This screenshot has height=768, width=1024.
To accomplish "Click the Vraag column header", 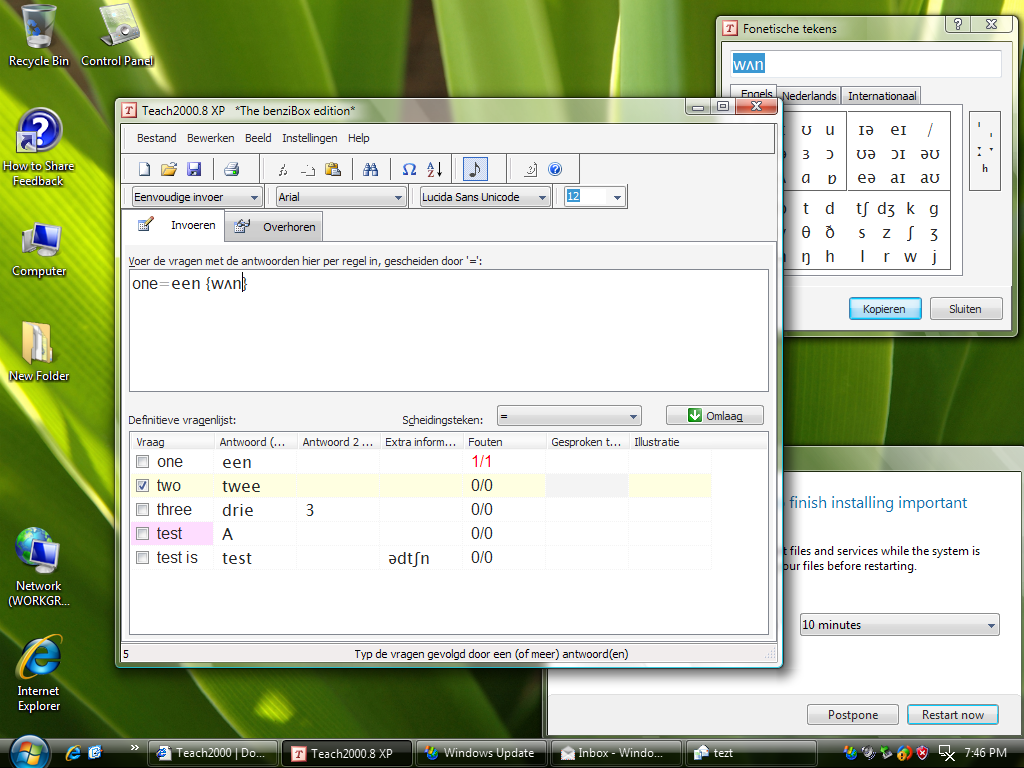I will point(172,442).
